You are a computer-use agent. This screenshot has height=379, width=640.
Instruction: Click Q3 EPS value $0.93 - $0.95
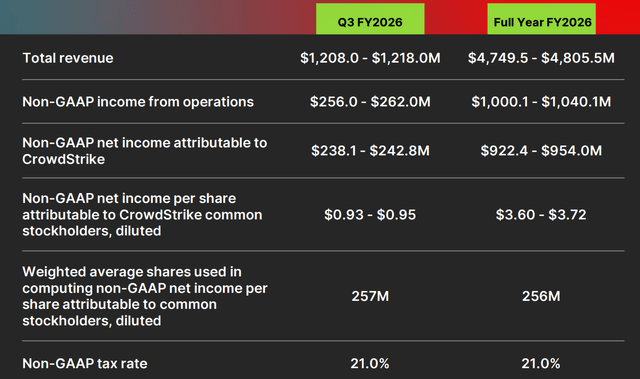coord(370,215)
